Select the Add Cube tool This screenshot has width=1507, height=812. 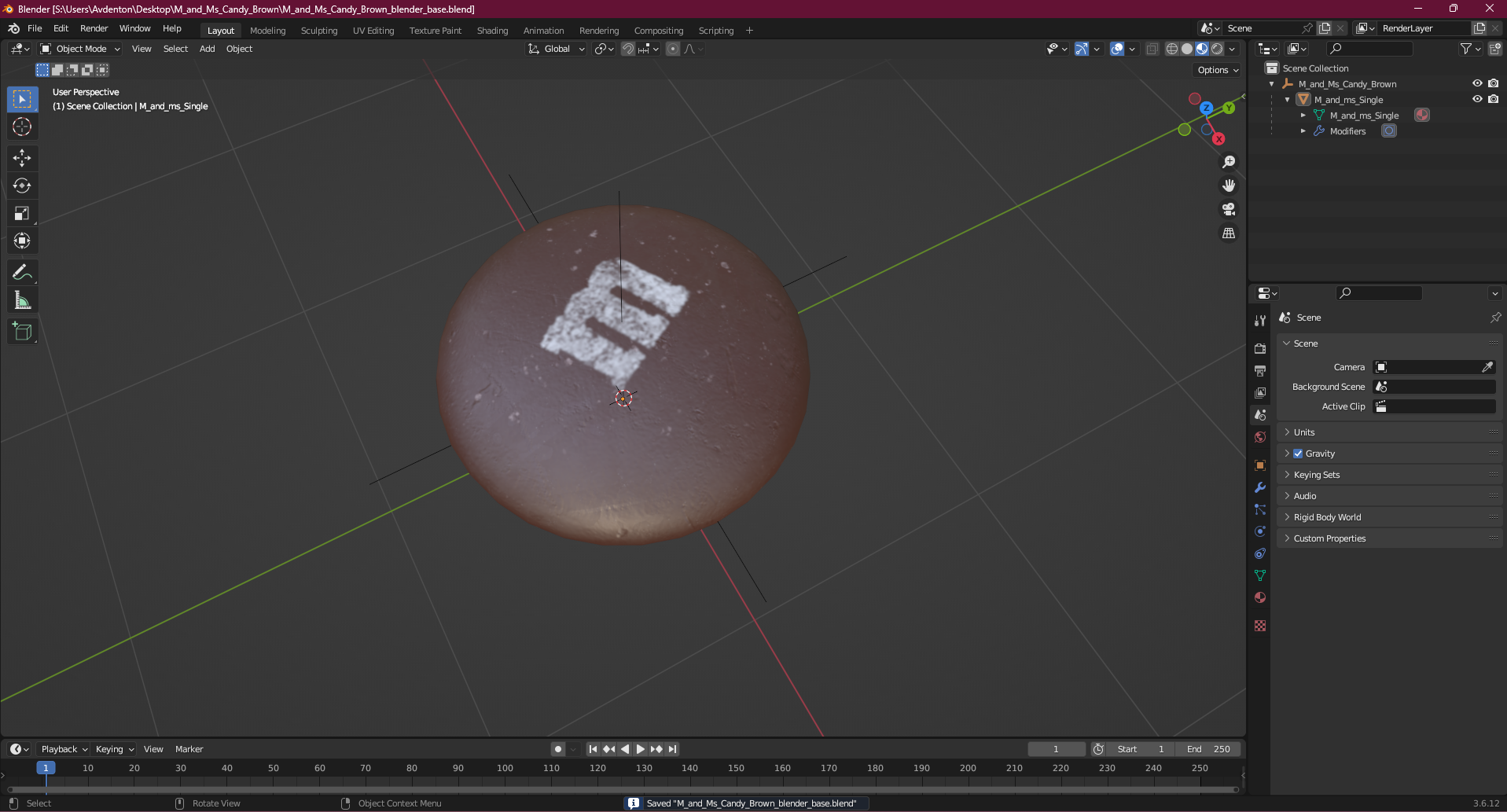coord(22,332)
